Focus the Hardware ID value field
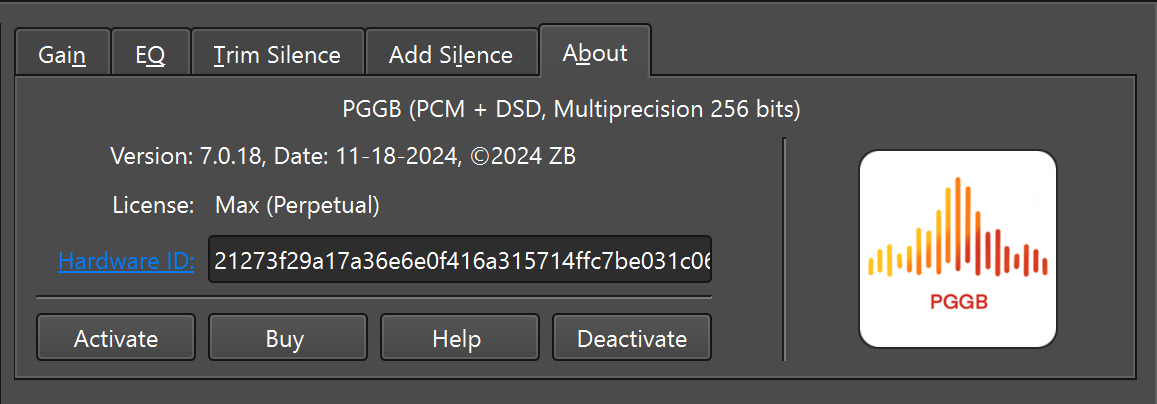Screen dimensions: 1157x404 [x=460, y=260]
